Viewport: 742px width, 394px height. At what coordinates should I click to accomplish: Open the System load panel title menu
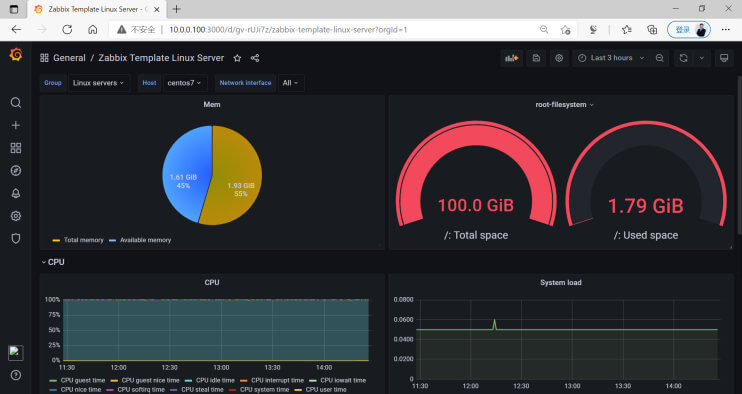pos(560,282)
